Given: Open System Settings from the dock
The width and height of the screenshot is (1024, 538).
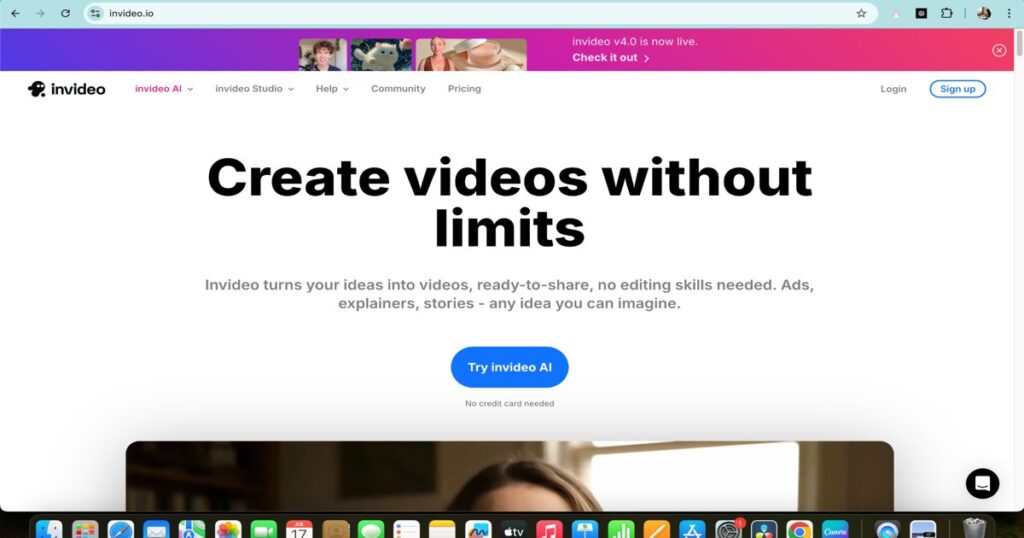Looking at the screenshot, I should pos(728,530).
